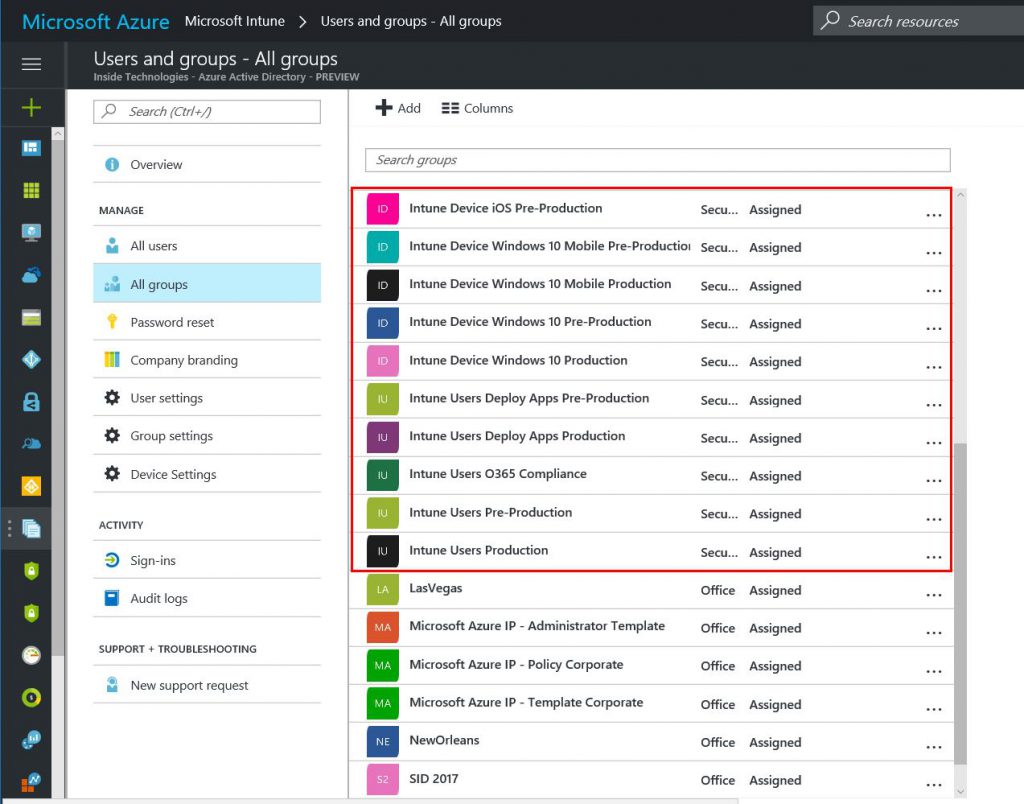Open Company branding
Screen dimensions: 1024x804
(207, 360)
